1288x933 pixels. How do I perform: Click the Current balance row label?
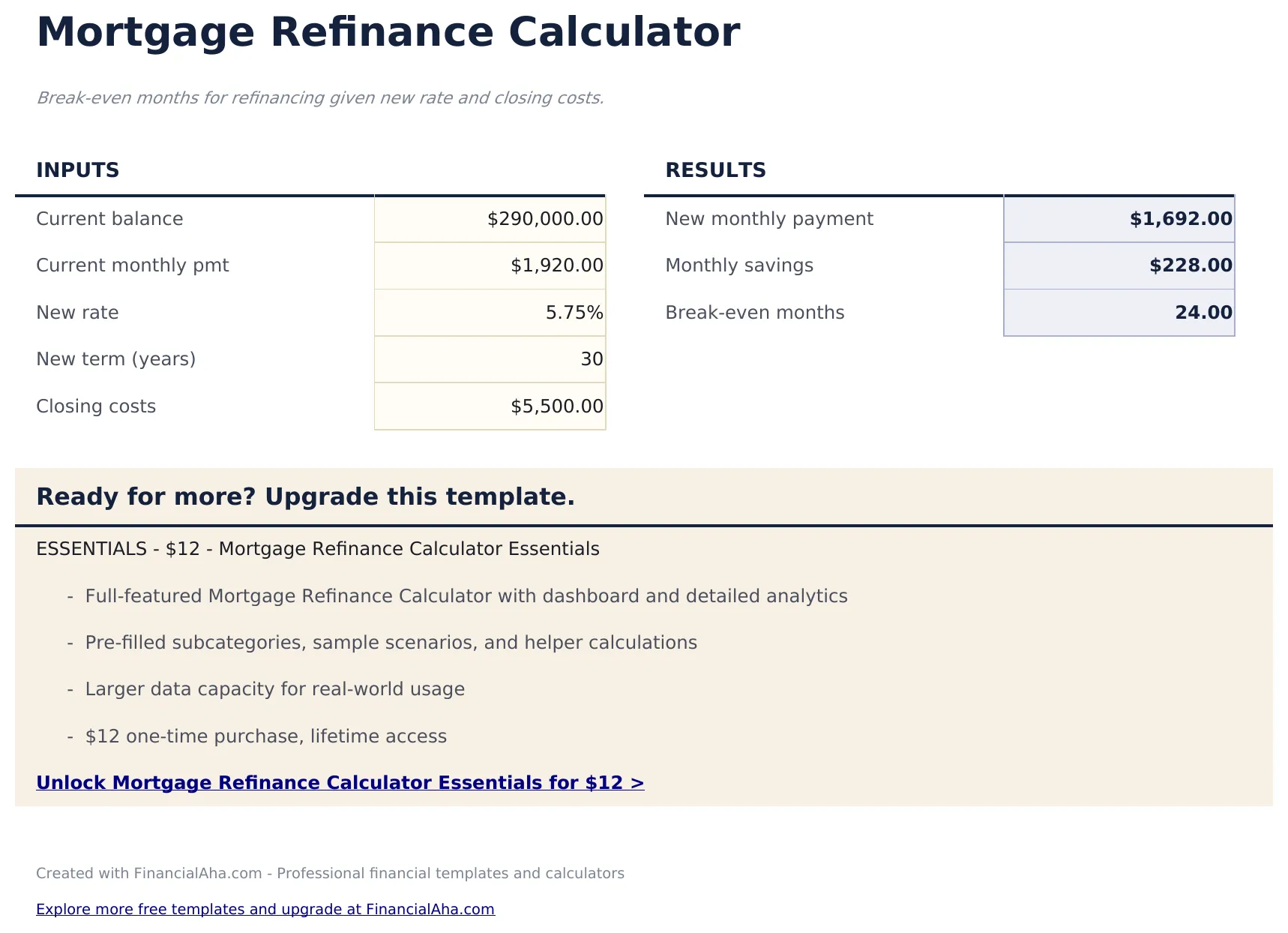click(x=109, y=218)
